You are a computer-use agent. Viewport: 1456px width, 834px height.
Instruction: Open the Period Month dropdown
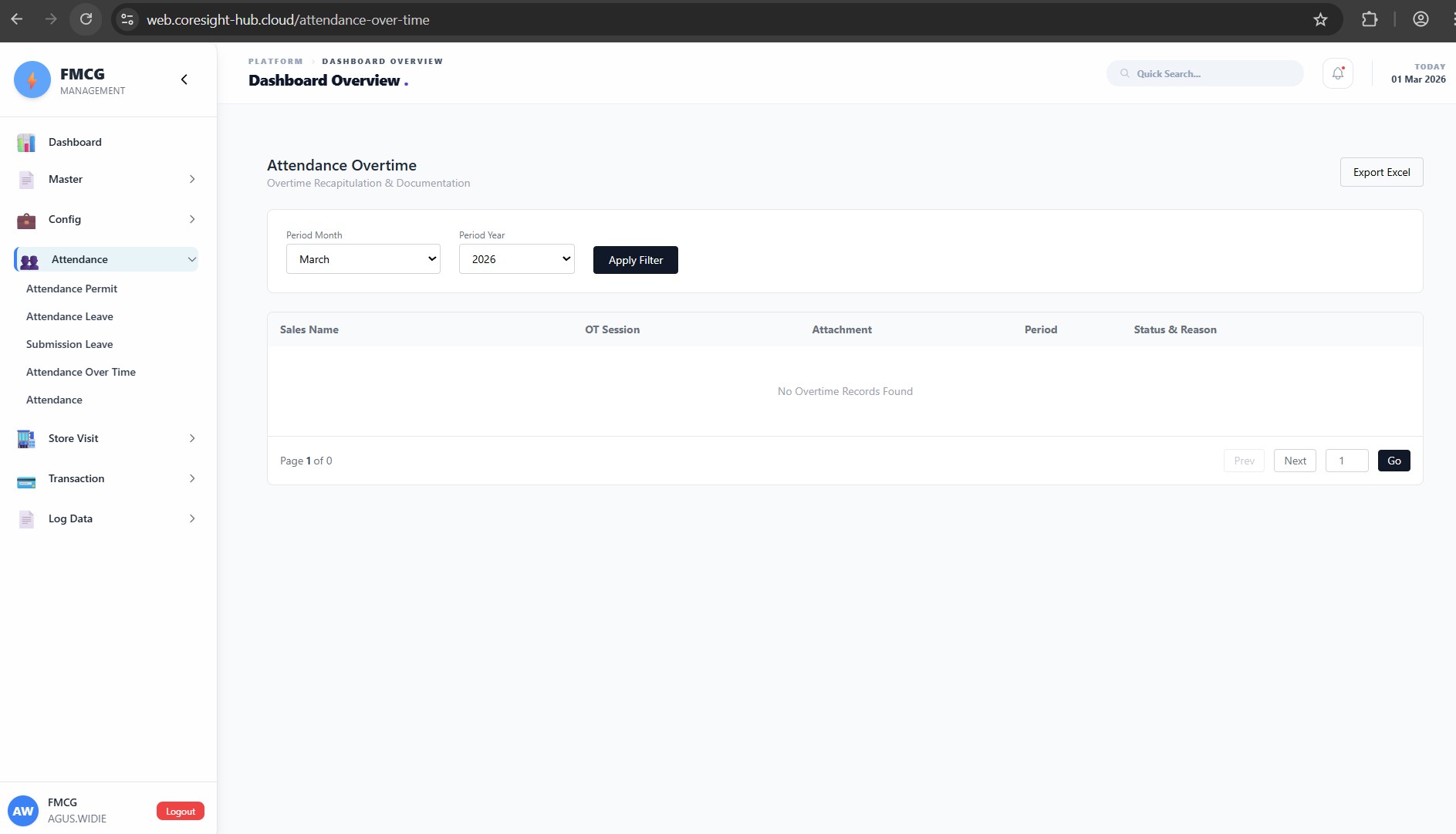click(x=363, y=259)
